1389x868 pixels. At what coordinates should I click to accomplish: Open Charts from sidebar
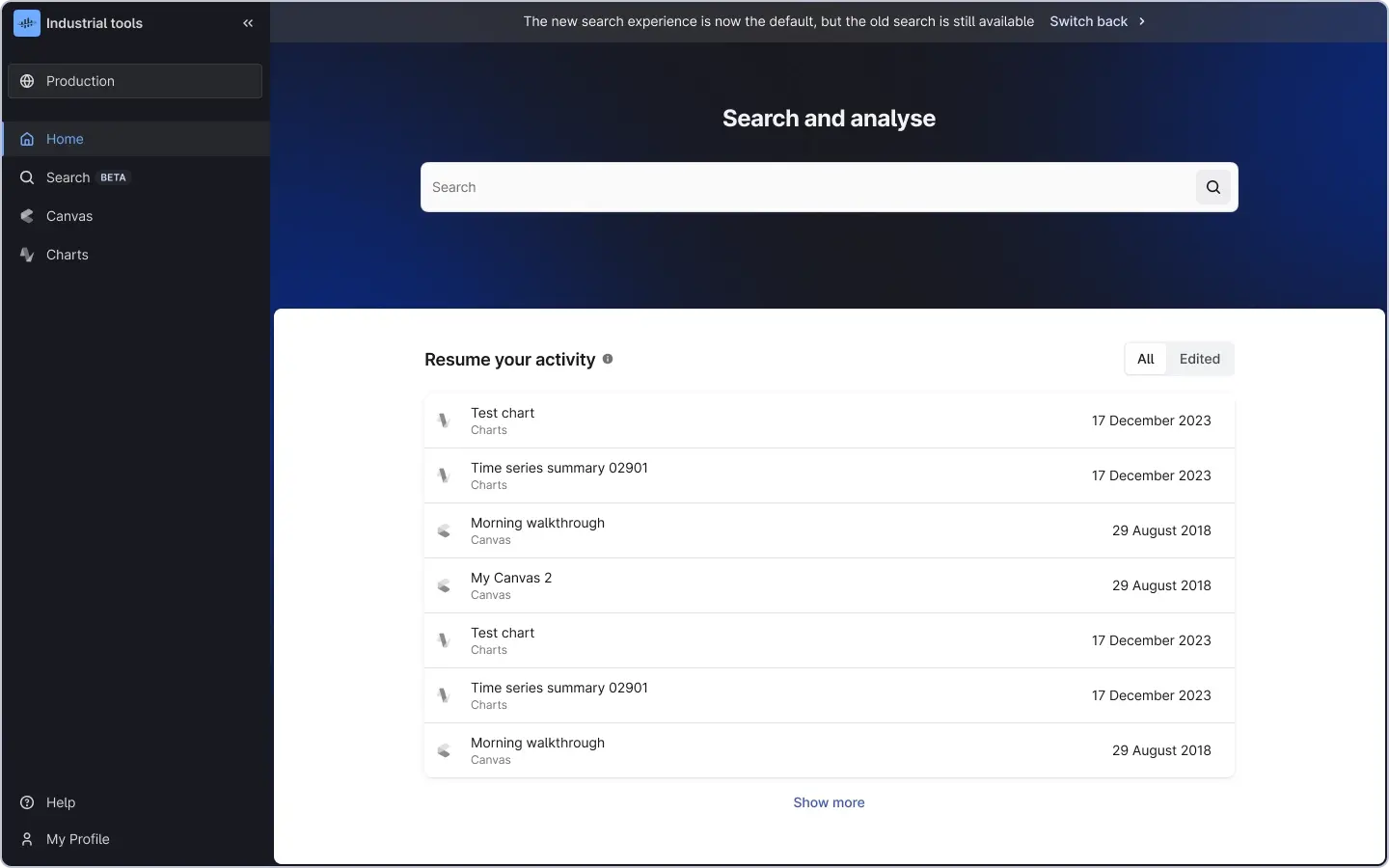tap(136, 255)
